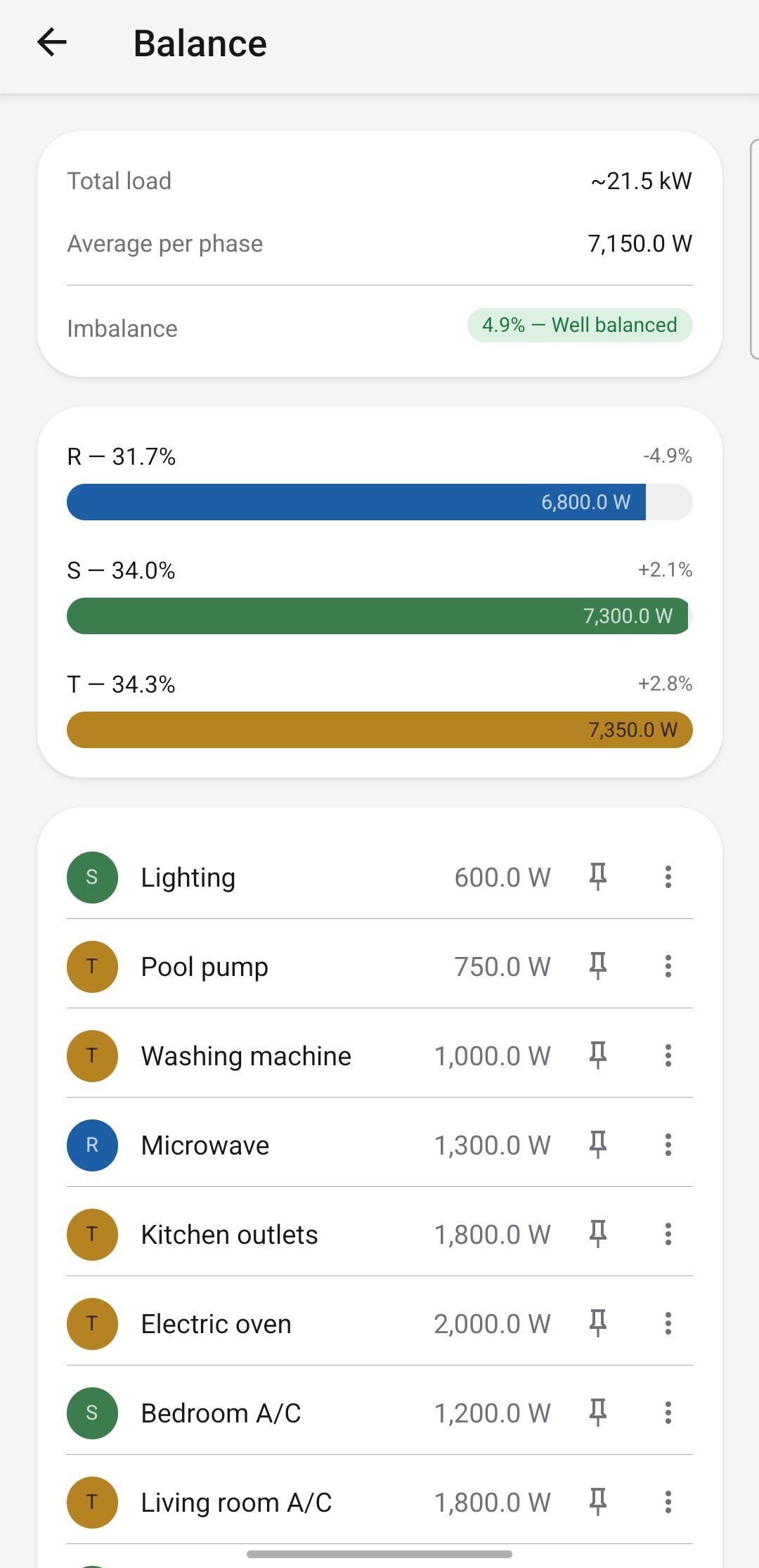Click the "S — 34.0%" phase label
Viewport: 759px width, 1568px height.
121,570
